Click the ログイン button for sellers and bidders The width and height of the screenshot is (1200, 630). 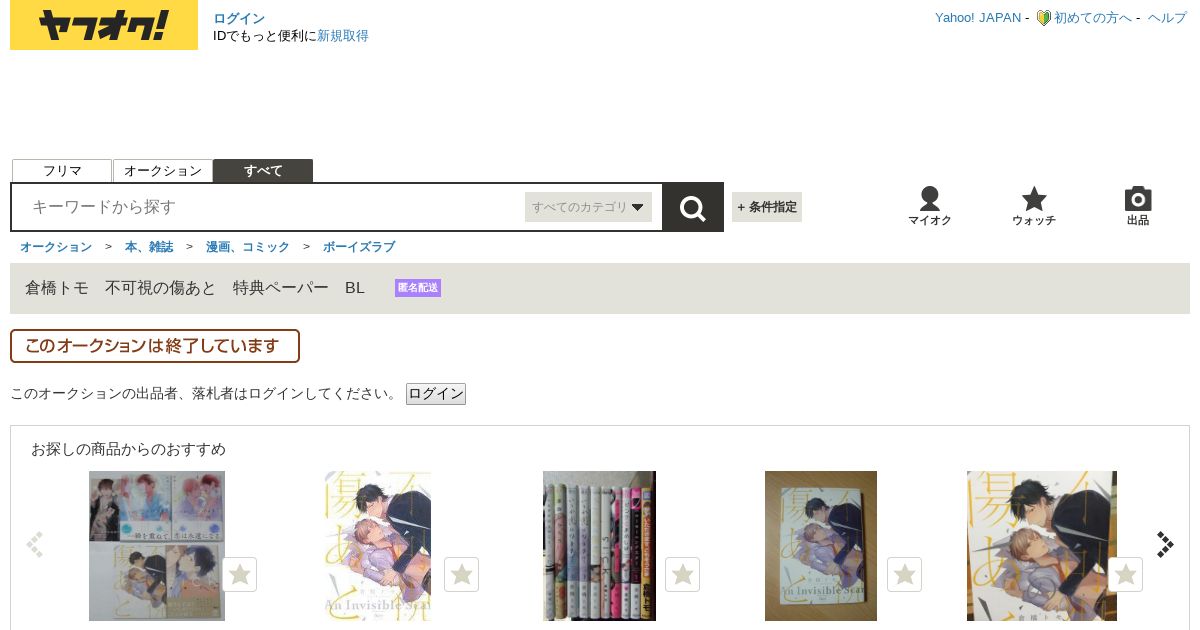(436, 394)
